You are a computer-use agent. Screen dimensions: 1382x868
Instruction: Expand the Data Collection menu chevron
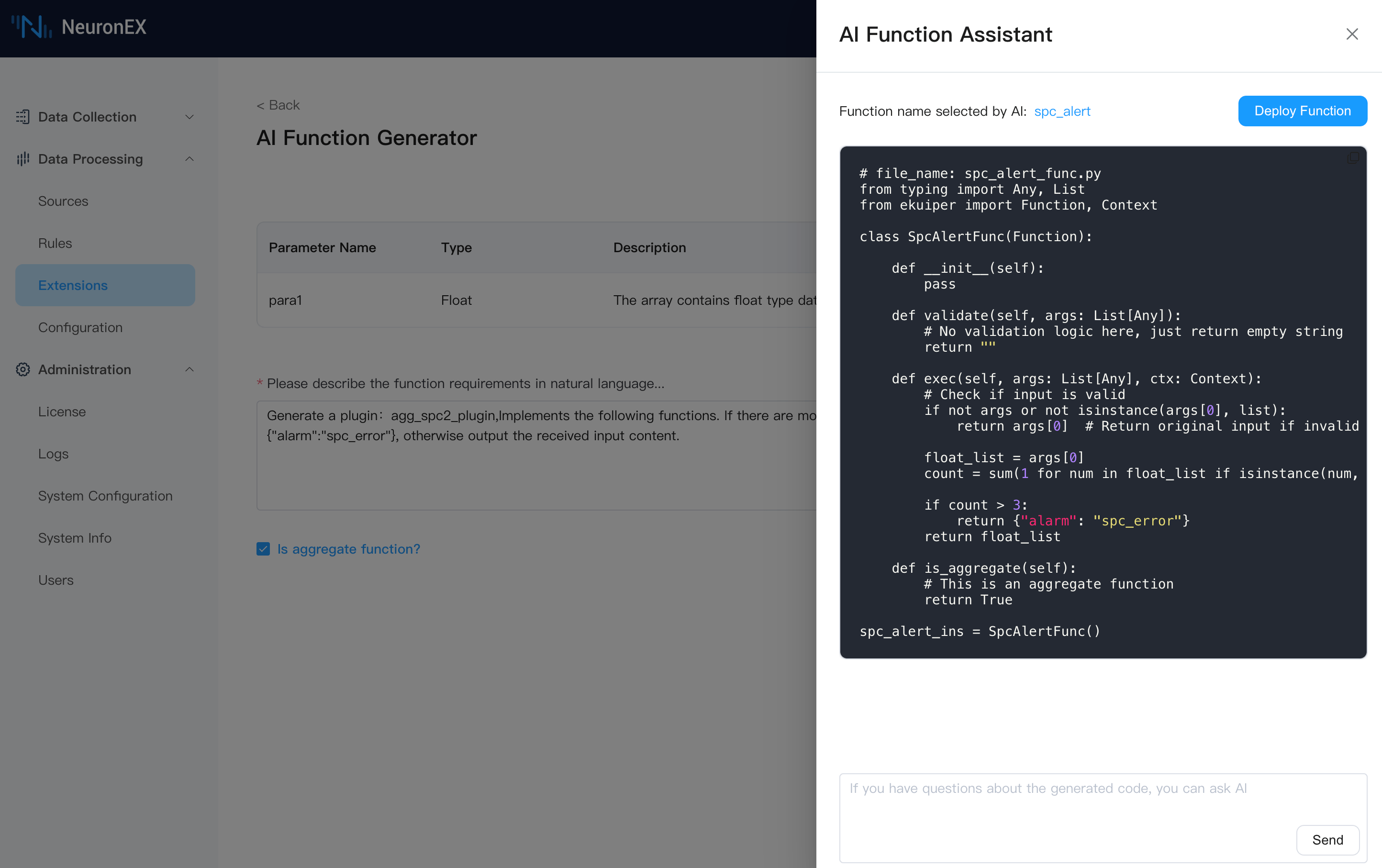coord(189,117)
